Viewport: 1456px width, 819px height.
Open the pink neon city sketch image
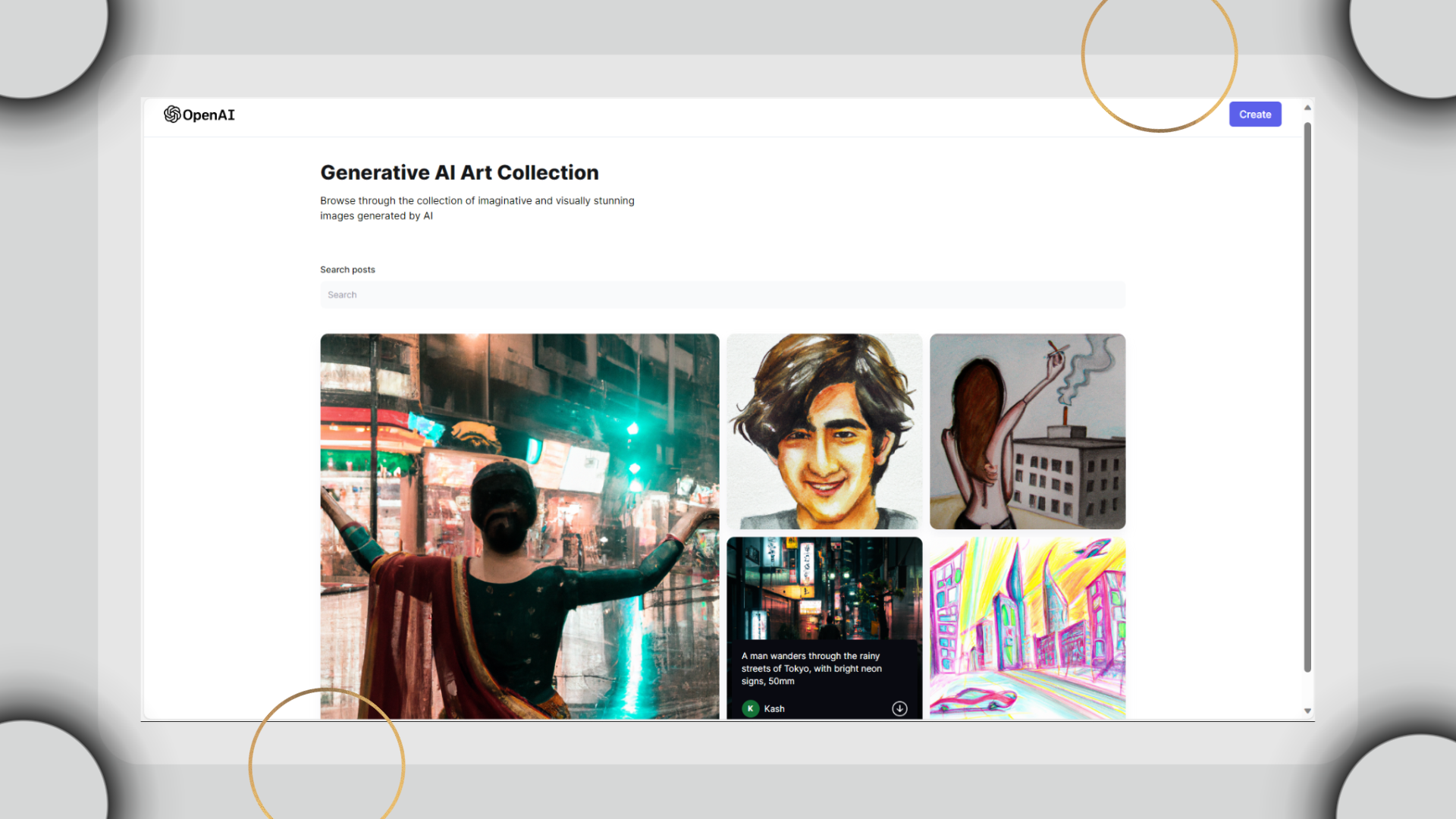point(1028,628)
